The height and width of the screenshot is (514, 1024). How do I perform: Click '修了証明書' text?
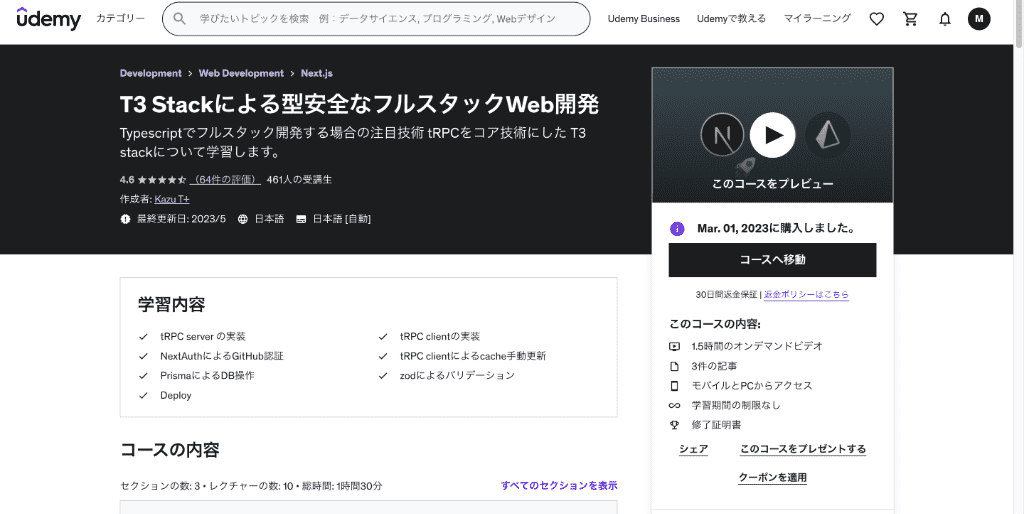point(716,425)
